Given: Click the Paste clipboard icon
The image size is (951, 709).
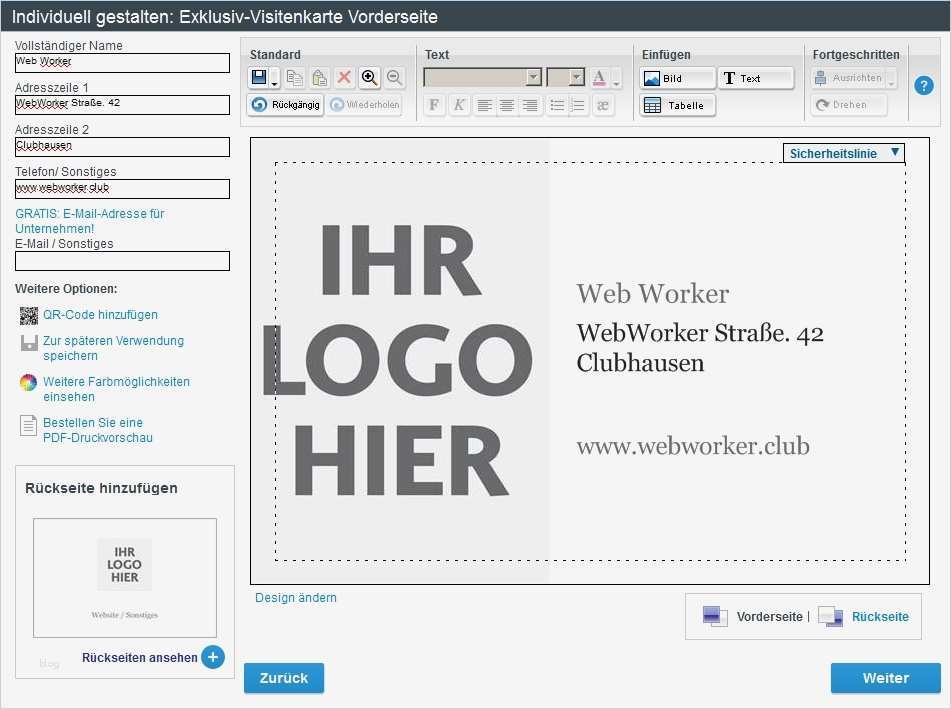Looking at the screenshot, I should pyautogui.click(x=320, y=78).
